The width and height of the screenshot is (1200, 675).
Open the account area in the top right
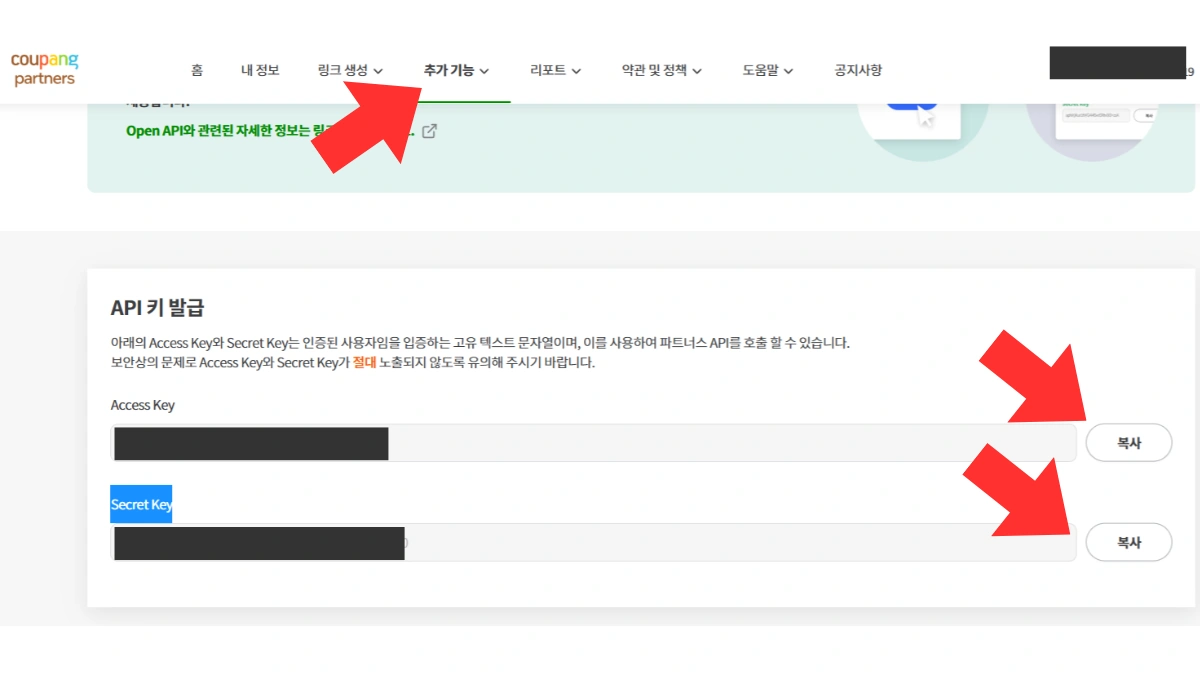[x=1116, y=62]
